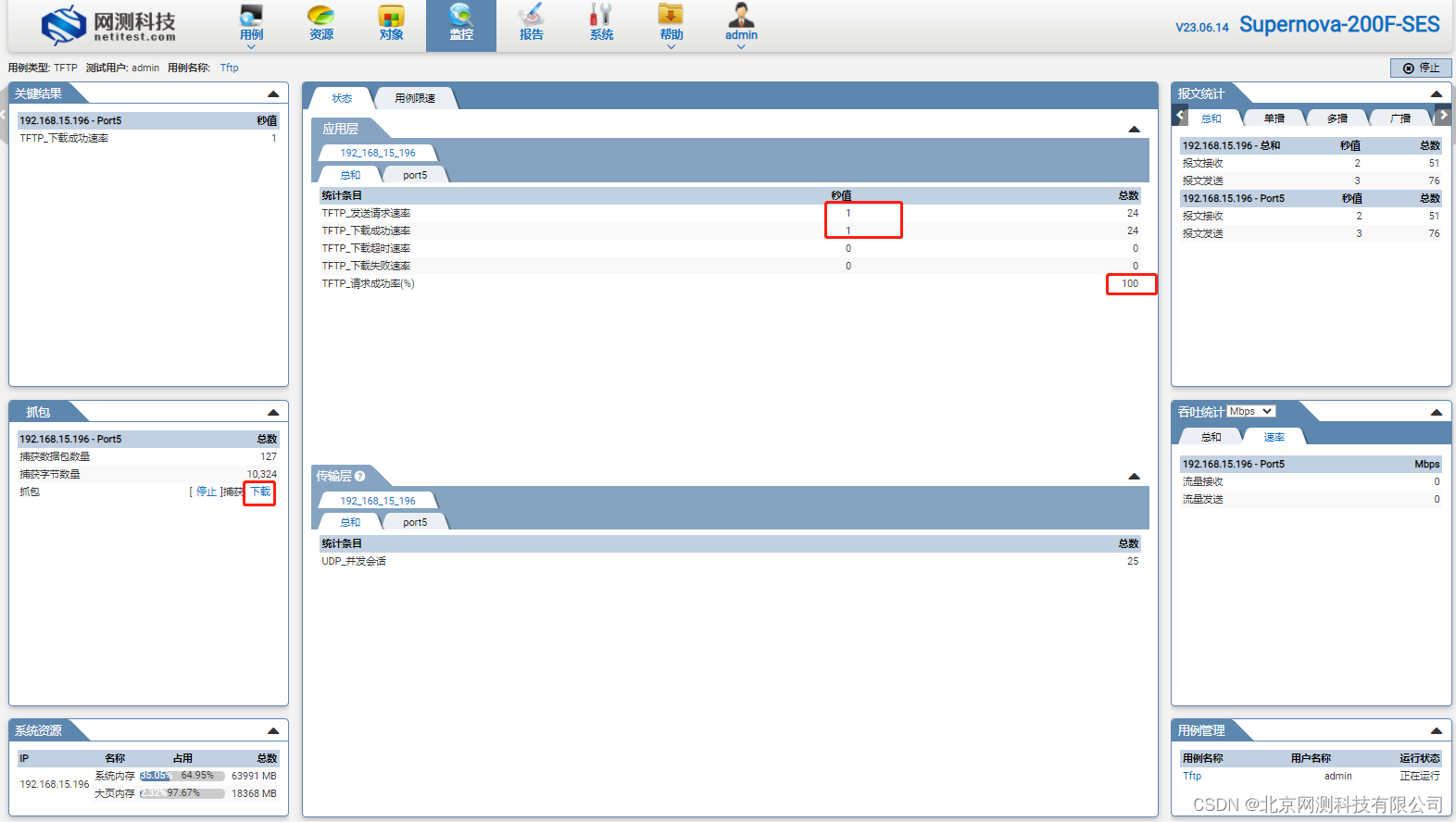The height and width of the screenshot is (822, 1456).
Task: Open the 资源 (Resources) toolbar icon
Action: tap(321, 23)
